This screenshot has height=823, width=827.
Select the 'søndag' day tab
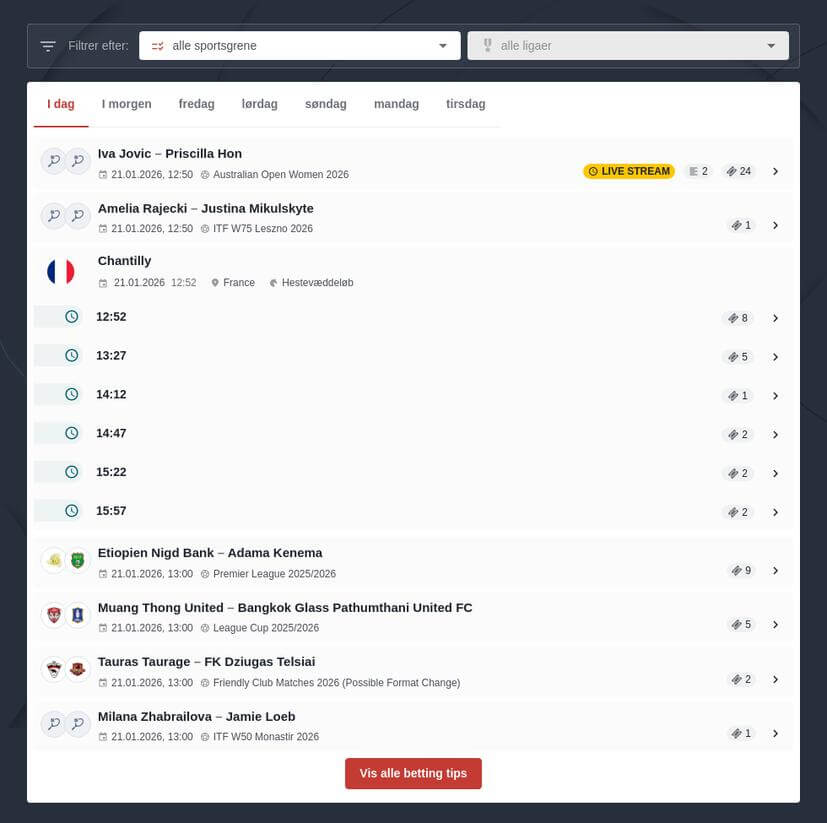[325, 103]
